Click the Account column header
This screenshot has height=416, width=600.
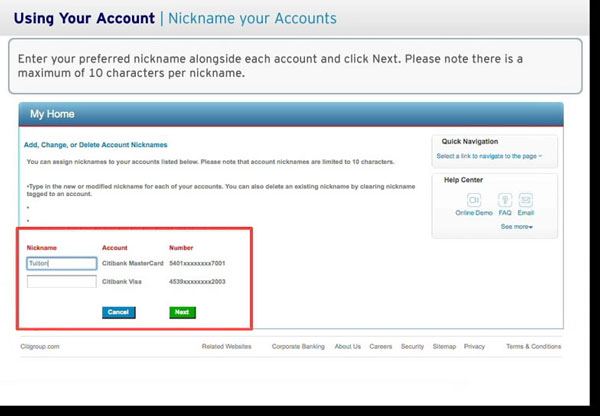[114, 248]
